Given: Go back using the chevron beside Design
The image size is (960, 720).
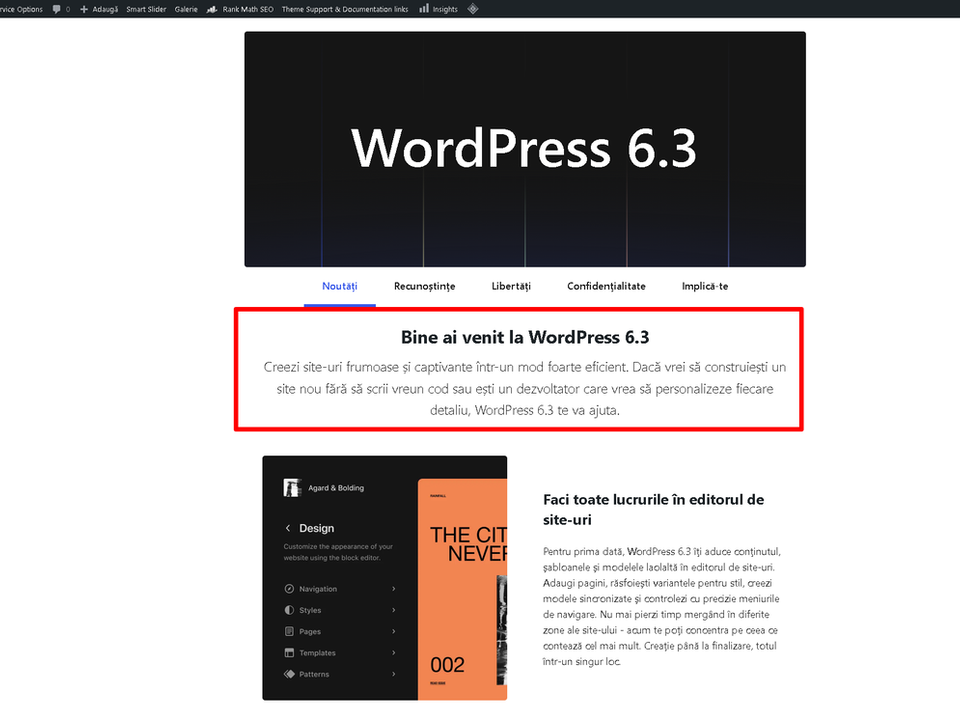Looking at the screenshot, I should click(288, 528).
